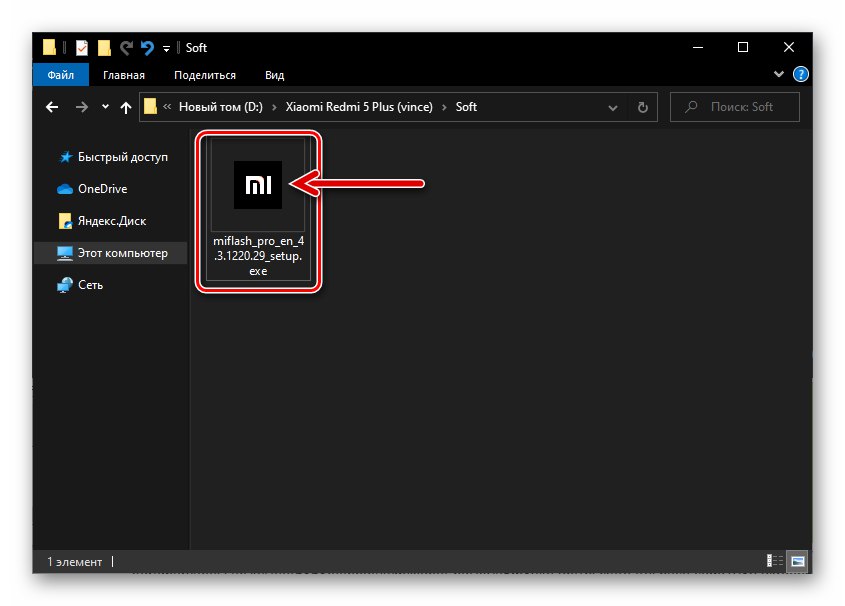Switch to large icons view in status bar
This screenshot has width=845, height=606.
pos(798,561)
